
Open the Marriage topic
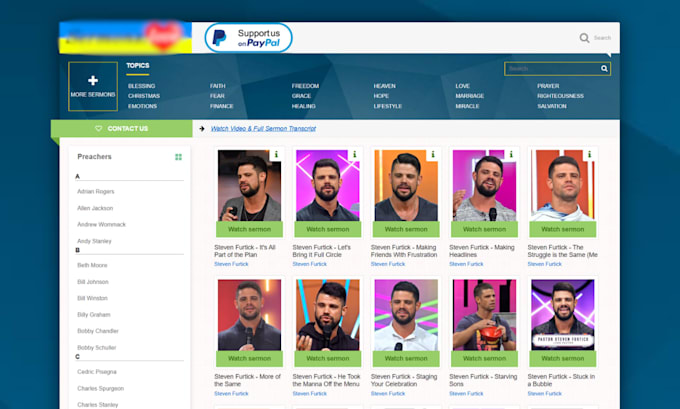tap(470, 96)
